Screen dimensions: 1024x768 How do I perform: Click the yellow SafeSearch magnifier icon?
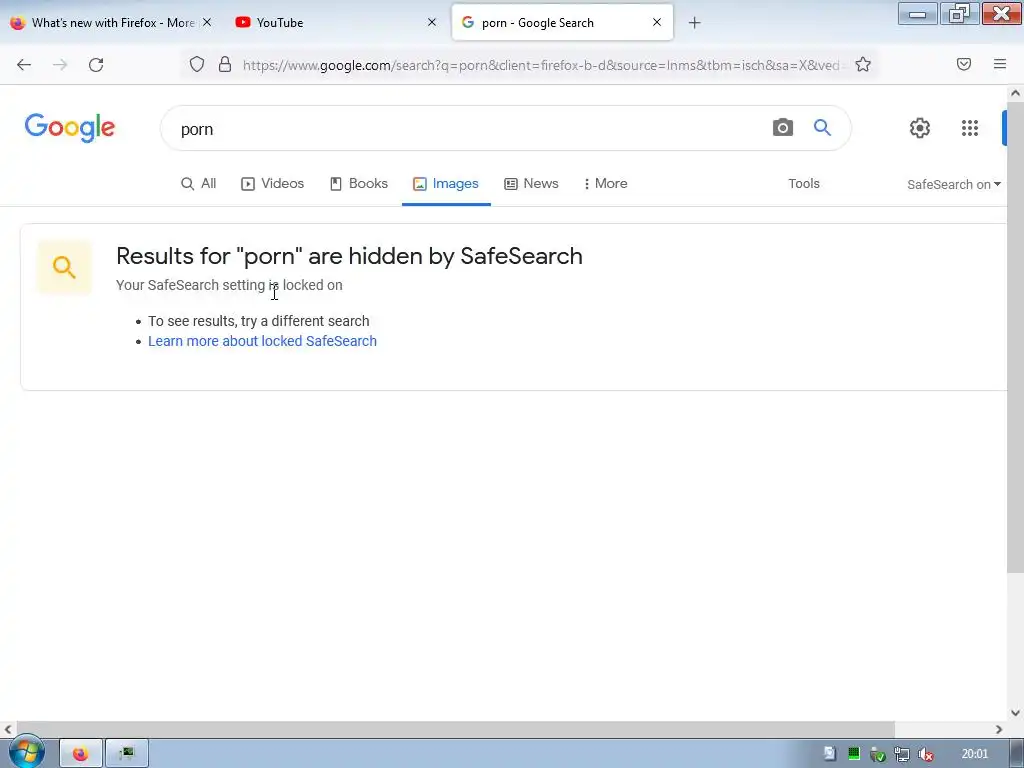click(64, 267)
